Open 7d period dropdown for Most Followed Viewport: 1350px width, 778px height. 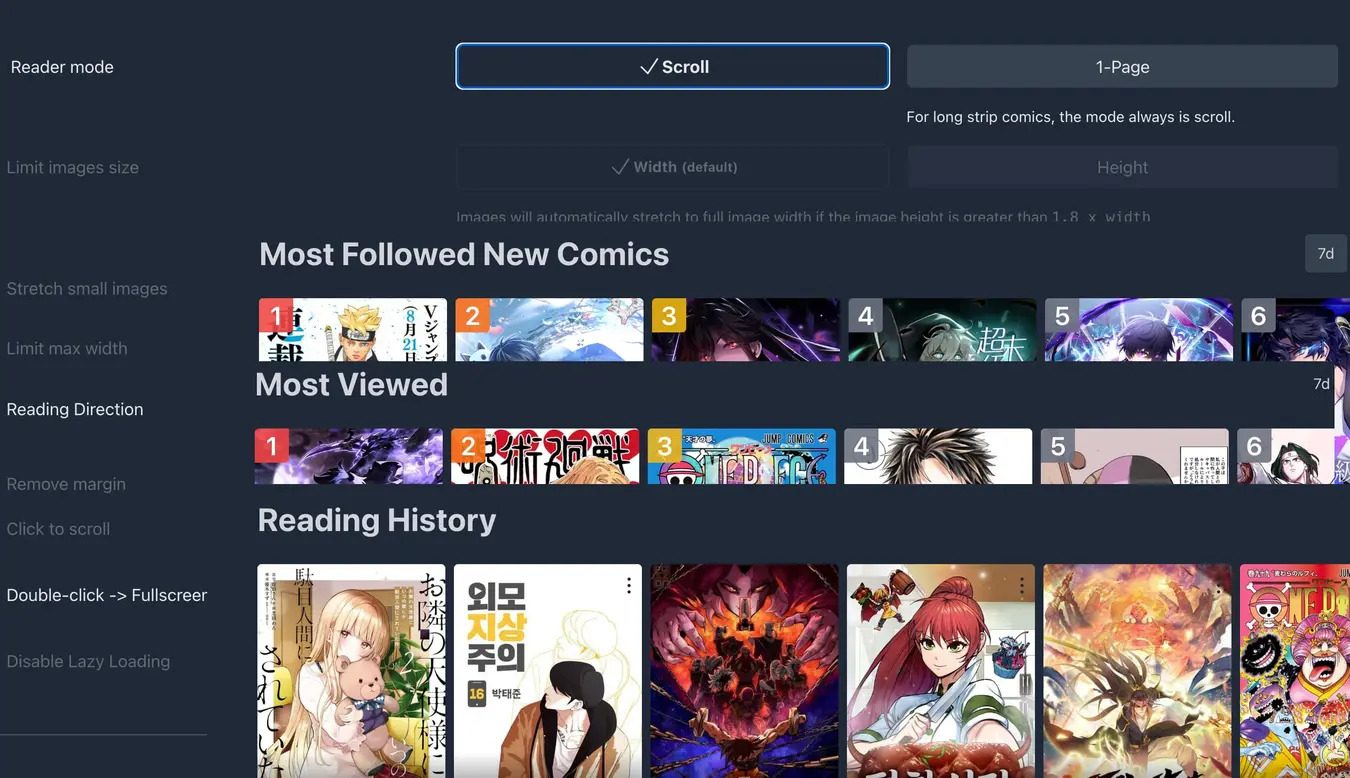pos(1325,254)
